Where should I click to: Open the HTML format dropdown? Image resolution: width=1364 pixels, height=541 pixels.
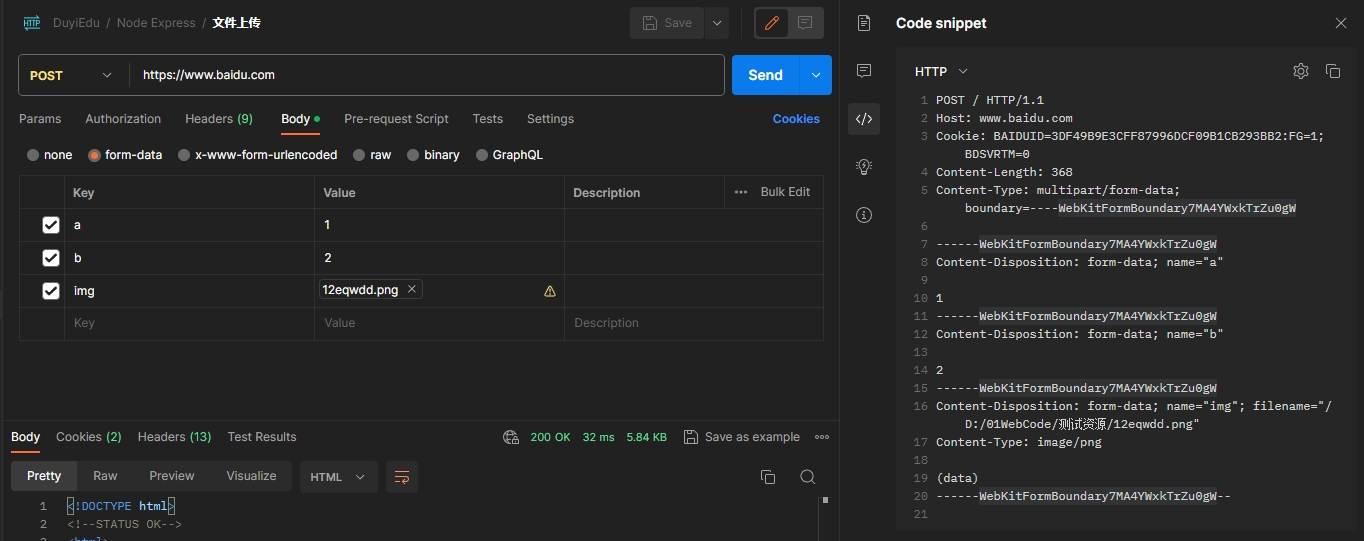338,477
